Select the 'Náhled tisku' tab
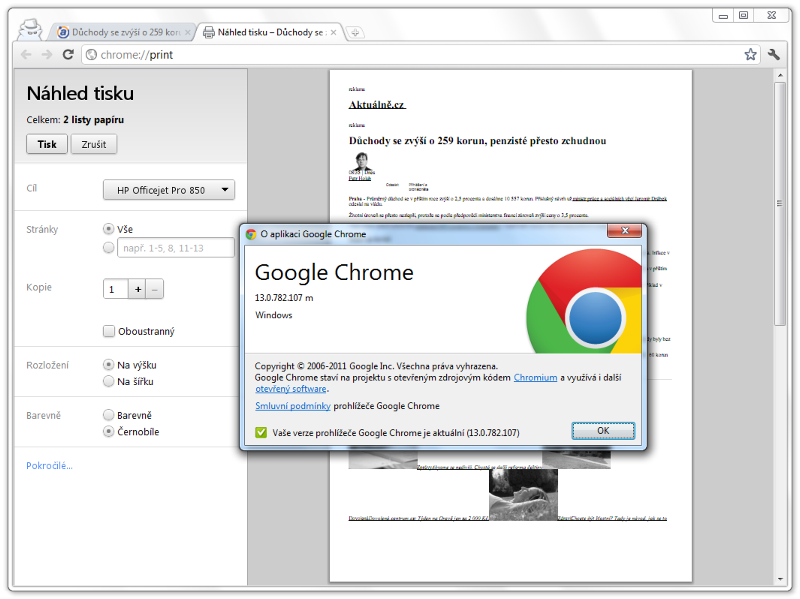 [x=269, y=32]
